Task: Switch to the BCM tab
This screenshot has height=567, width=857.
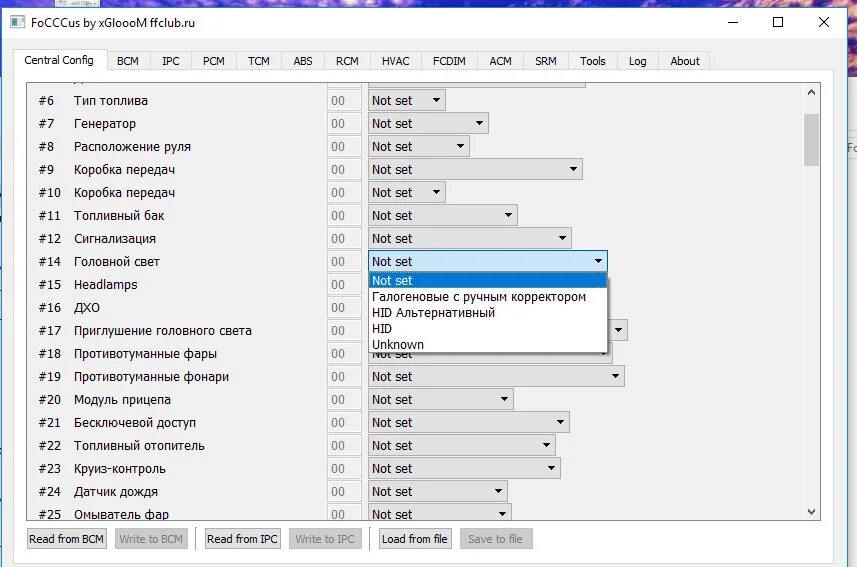Action: point(127,61)
